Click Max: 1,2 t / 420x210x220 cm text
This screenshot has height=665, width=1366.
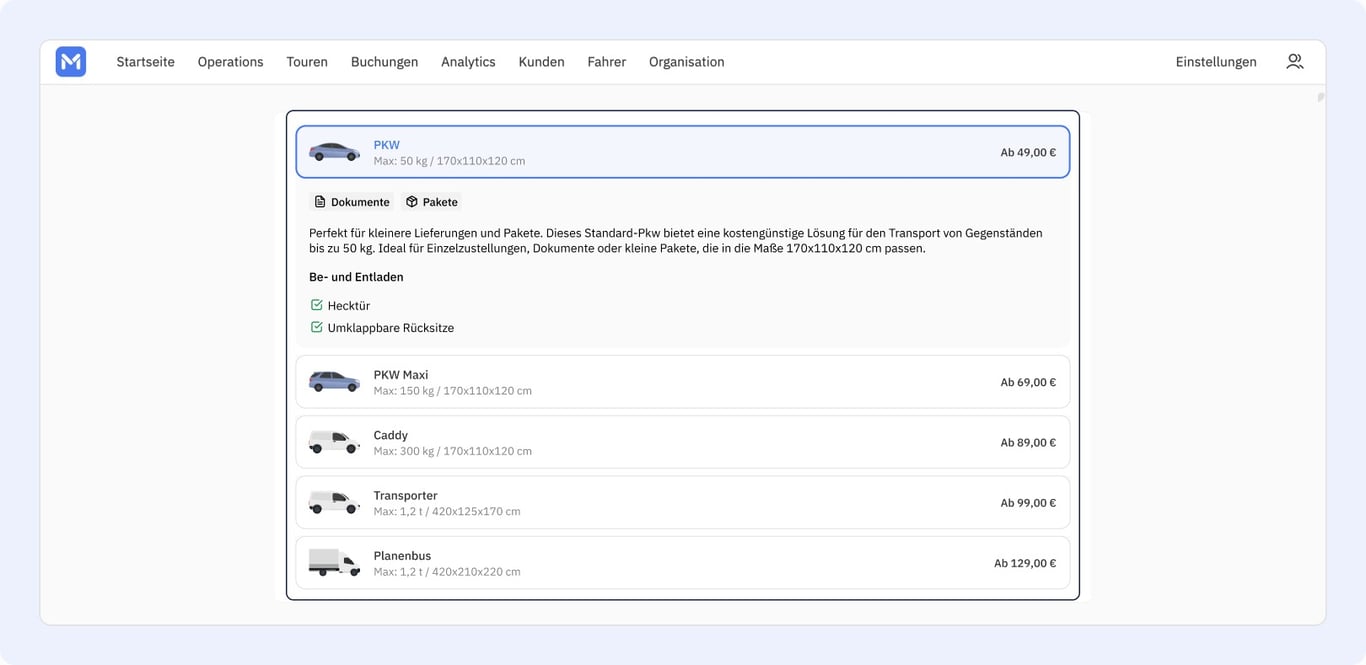[447, 571]
